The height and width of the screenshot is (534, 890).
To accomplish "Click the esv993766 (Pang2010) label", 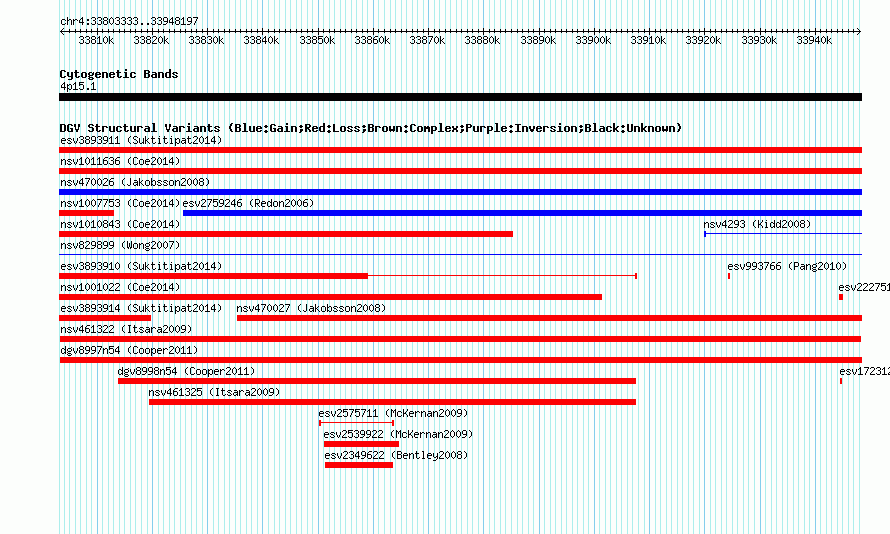I will pyautogui.click(x=787, y=266).
